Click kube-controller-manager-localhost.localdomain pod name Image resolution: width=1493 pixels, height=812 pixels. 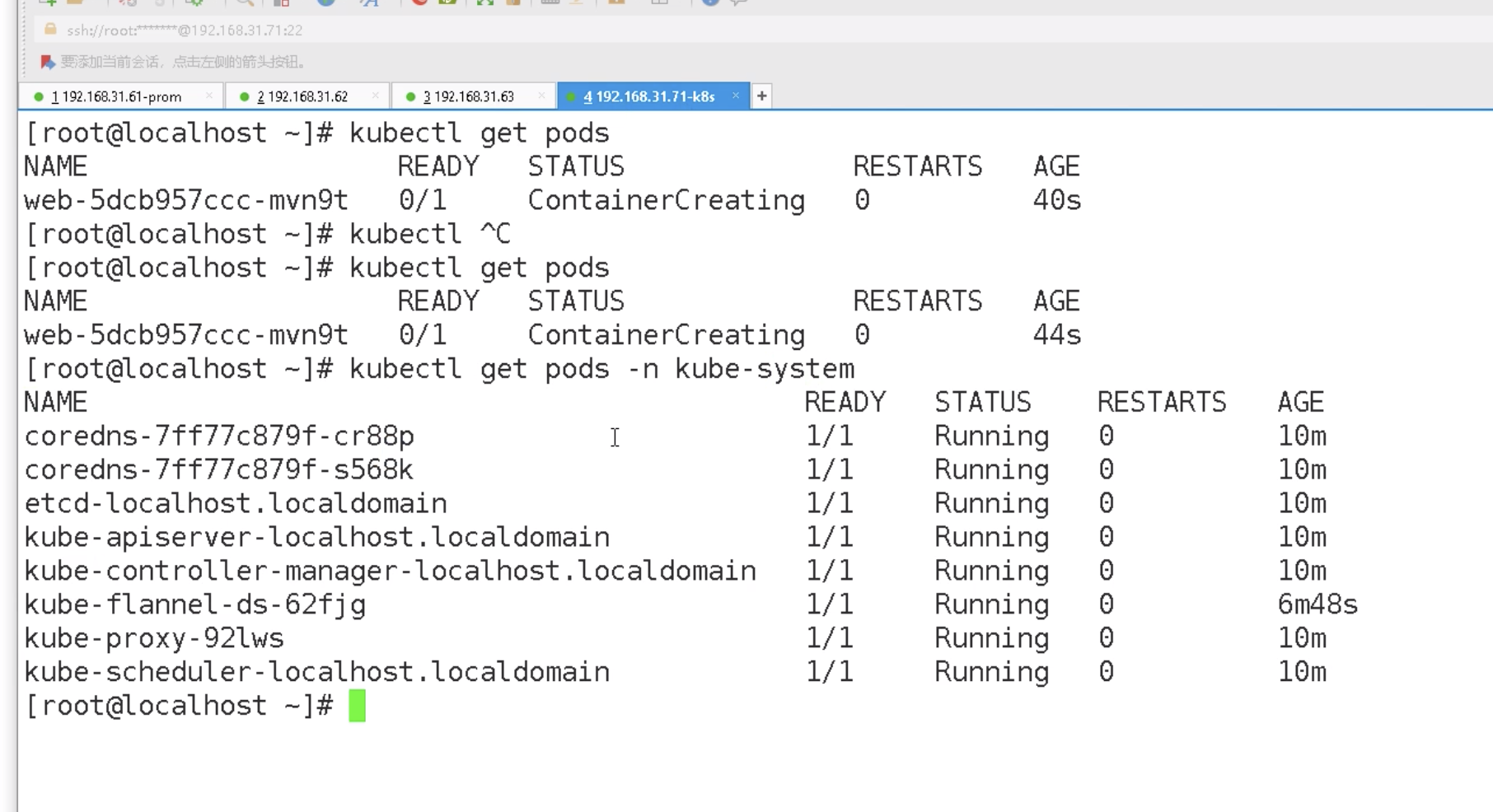pos(391,571)
